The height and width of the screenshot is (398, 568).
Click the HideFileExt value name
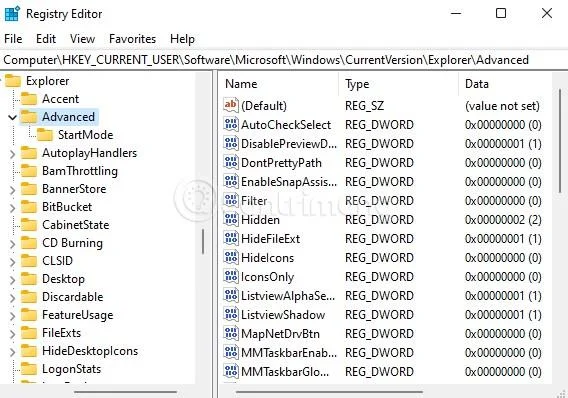(271, 239)
